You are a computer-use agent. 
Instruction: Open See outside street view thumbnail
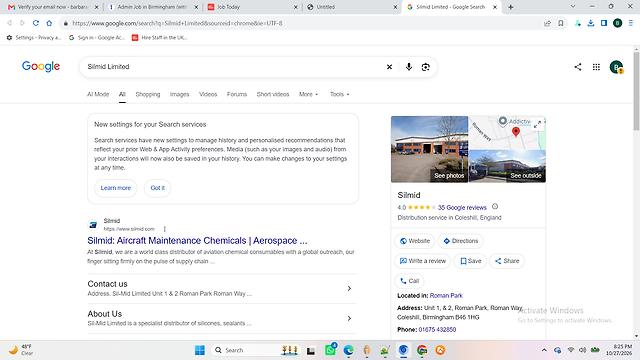click(507, 166)
